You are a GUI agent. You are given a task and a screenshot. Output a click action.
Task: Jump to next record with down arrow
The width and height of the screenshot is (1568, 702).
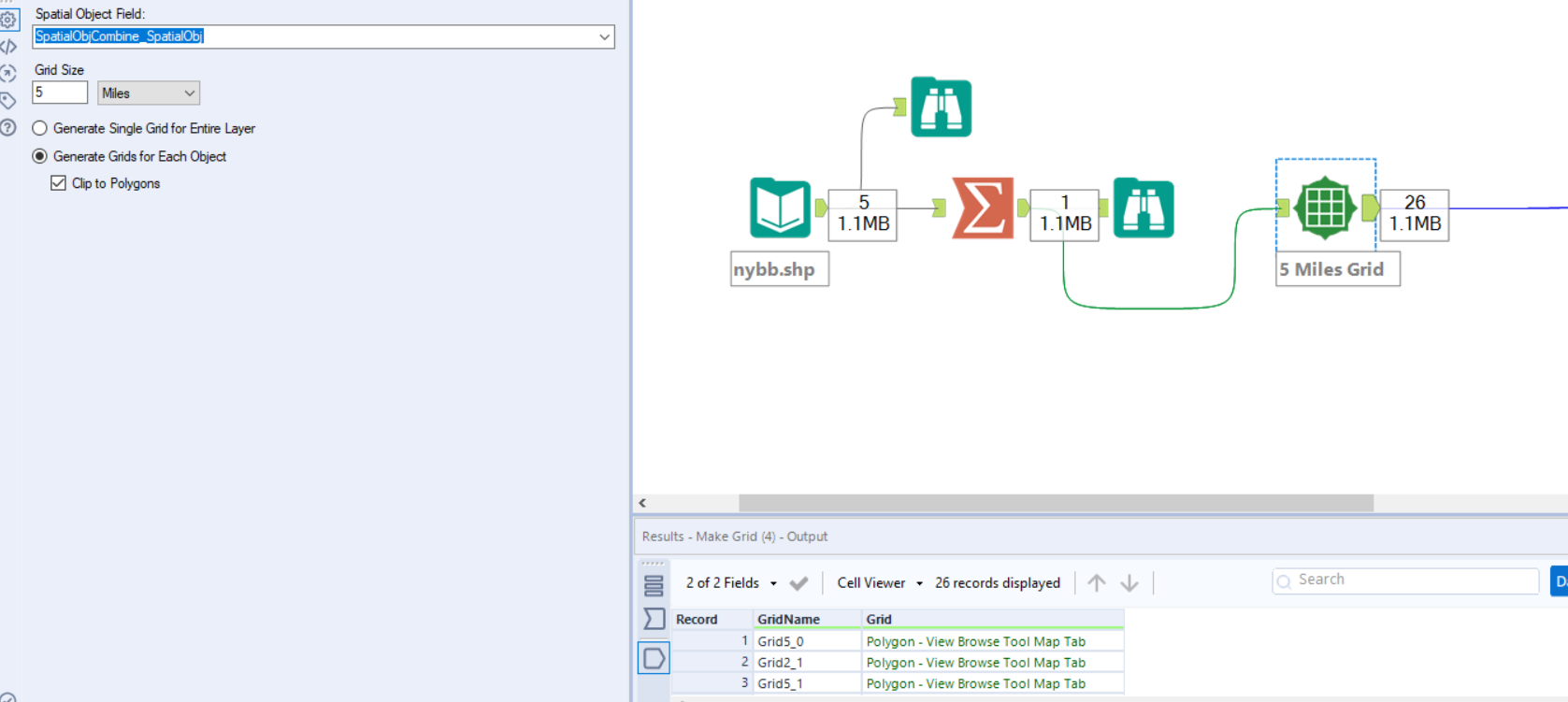tap(1129, 583)
